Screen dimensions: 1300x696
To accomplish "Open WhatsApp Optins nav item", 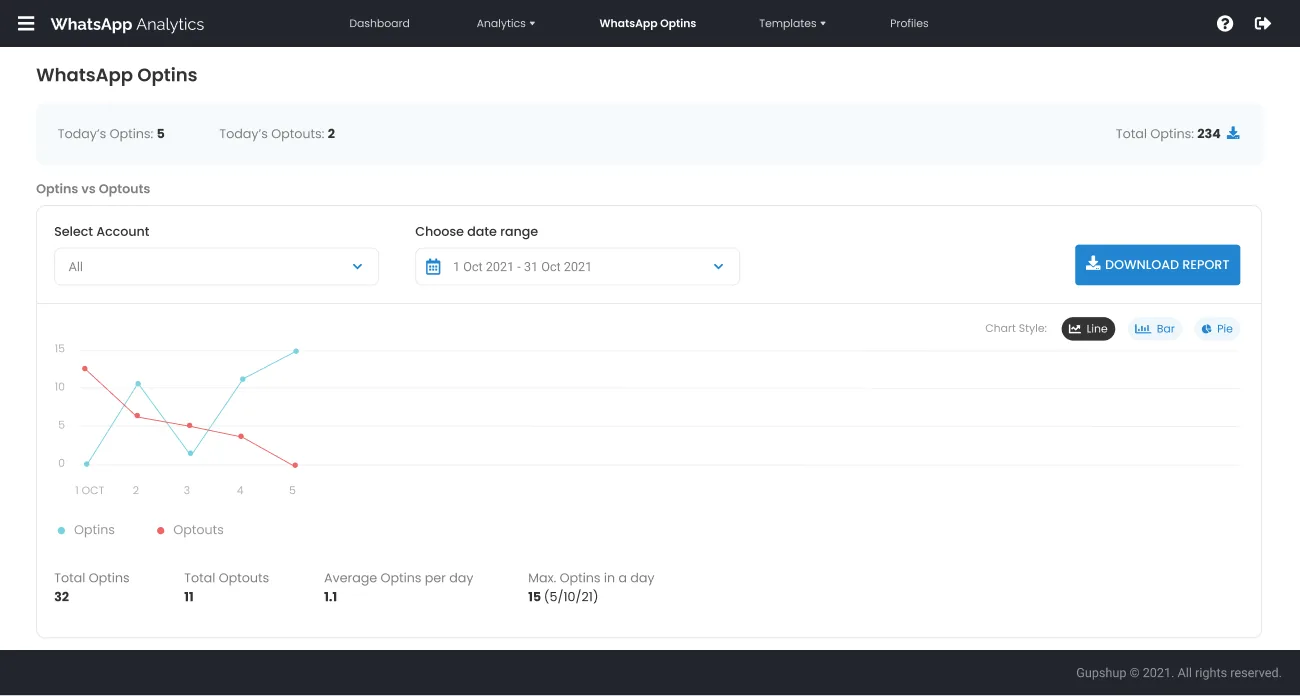I will tap(648, 23).
